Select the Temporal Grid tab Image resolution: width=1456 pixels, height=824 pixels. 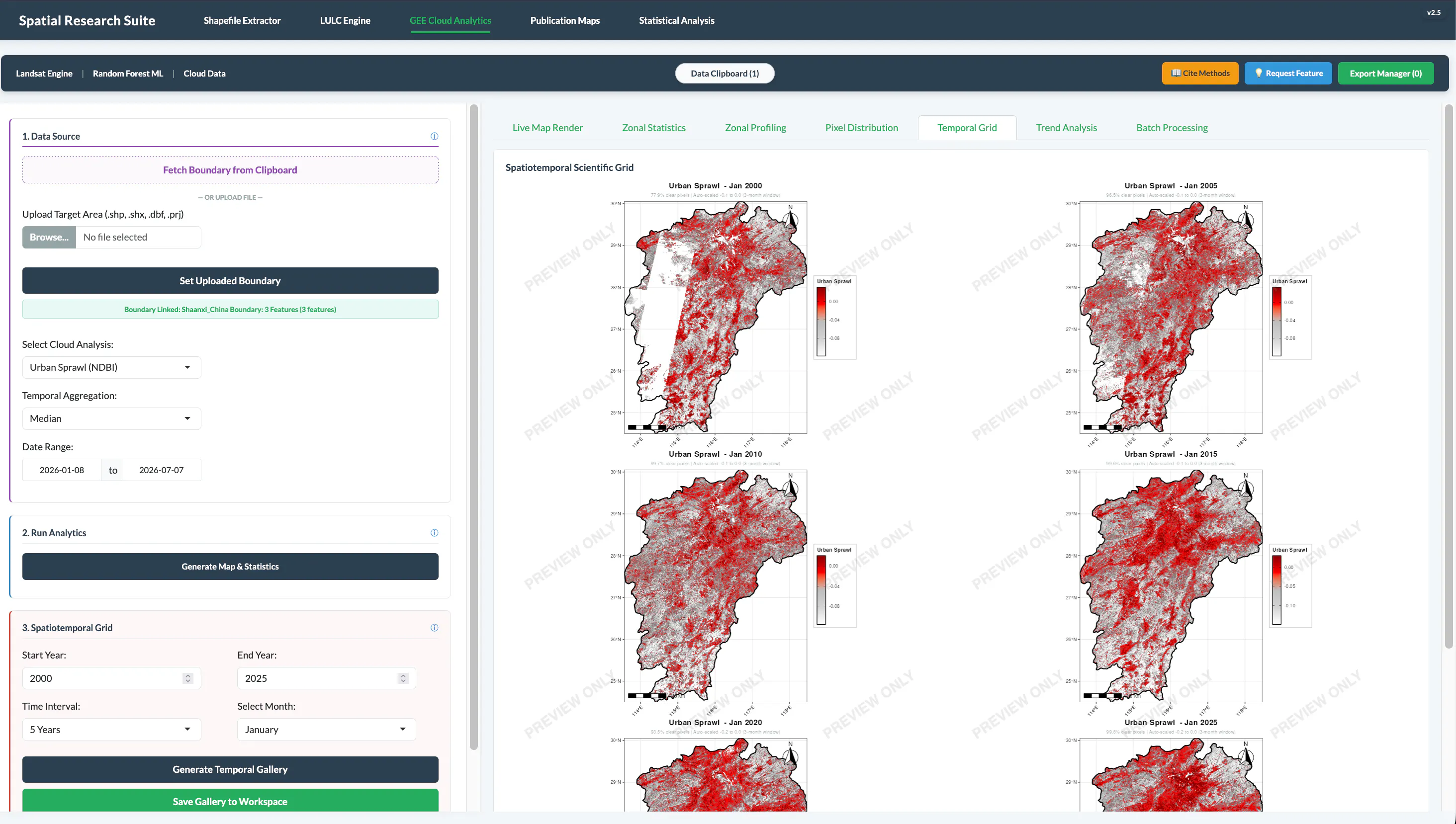point(967,128)
